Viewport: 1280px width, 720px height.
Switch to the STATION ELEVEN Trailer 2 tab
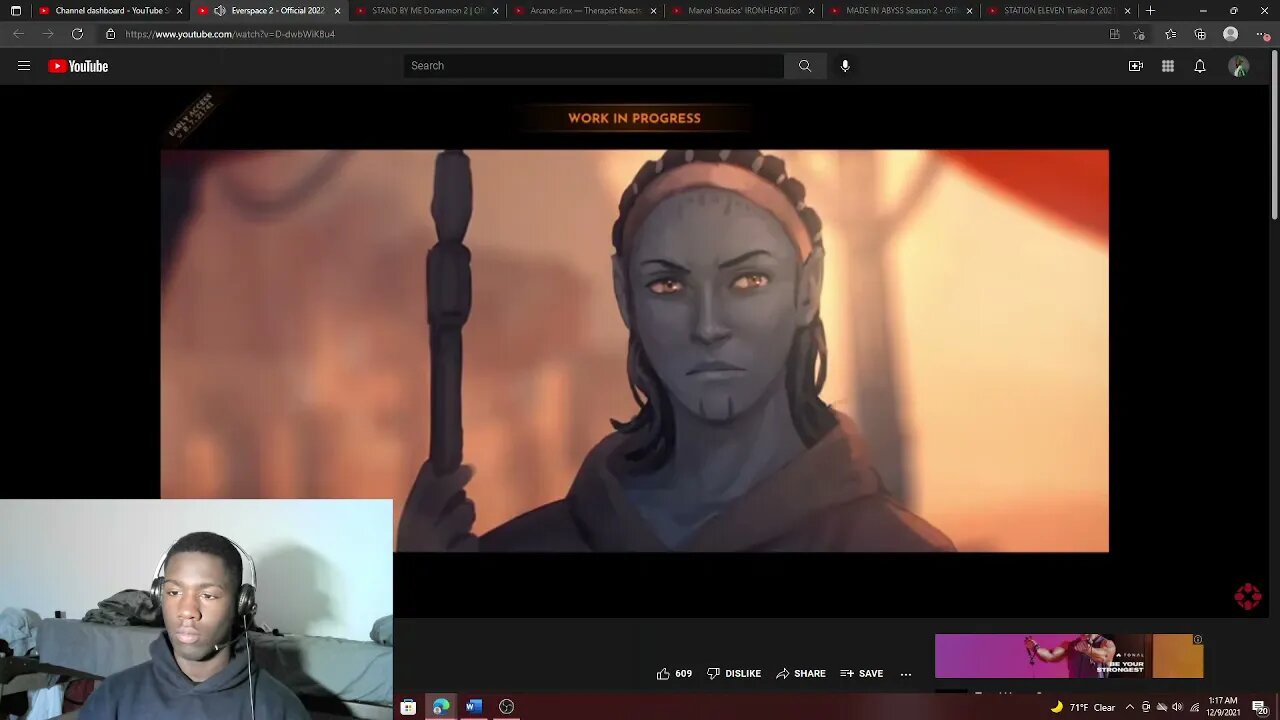1060,11
